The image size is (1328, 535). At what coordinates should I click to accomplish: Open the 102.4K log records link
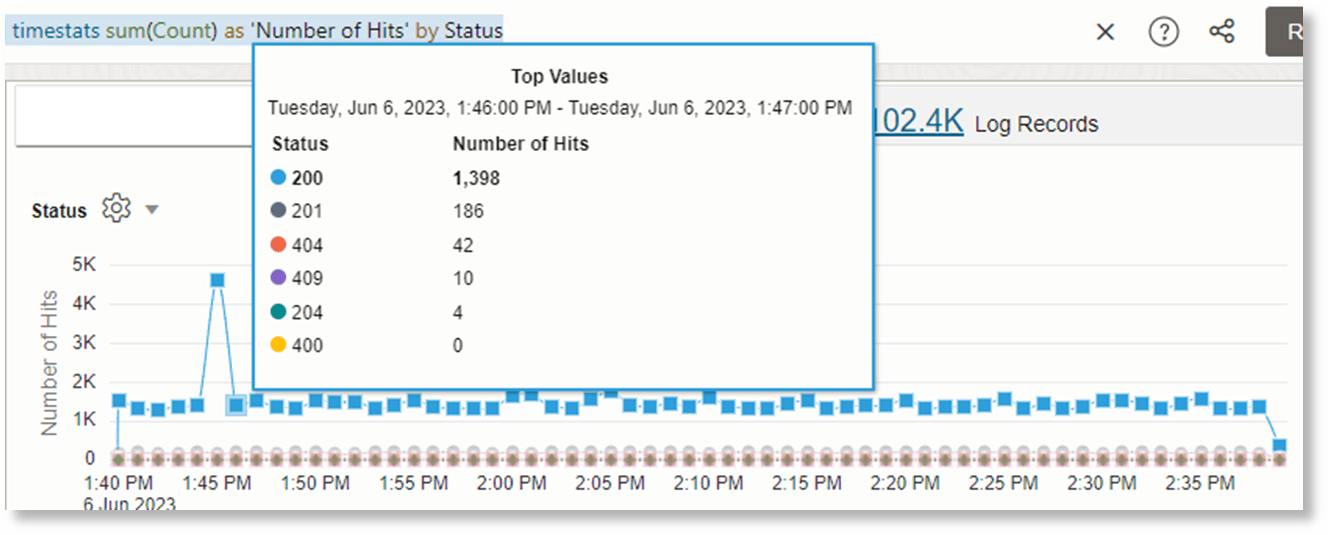(918, 122)
